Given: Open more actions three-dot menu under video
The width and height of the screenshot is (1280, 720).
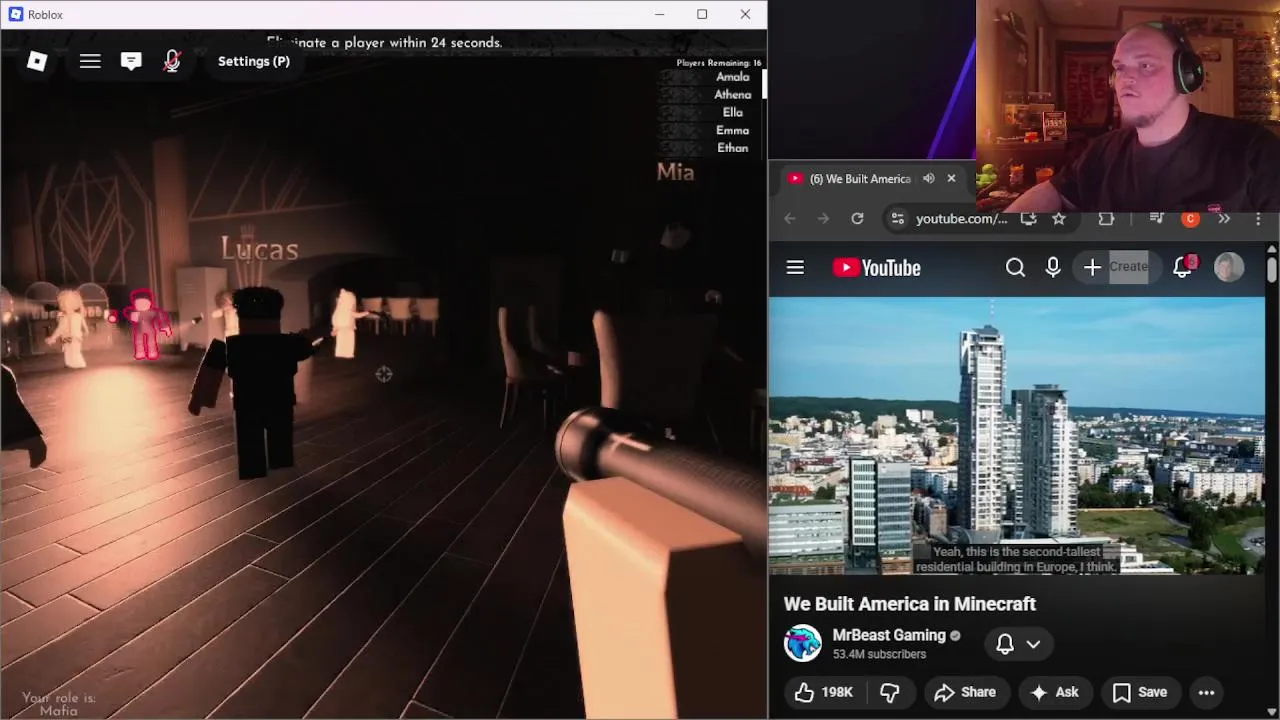Looking at the screenshot, I should click(x=1207, y=692).
